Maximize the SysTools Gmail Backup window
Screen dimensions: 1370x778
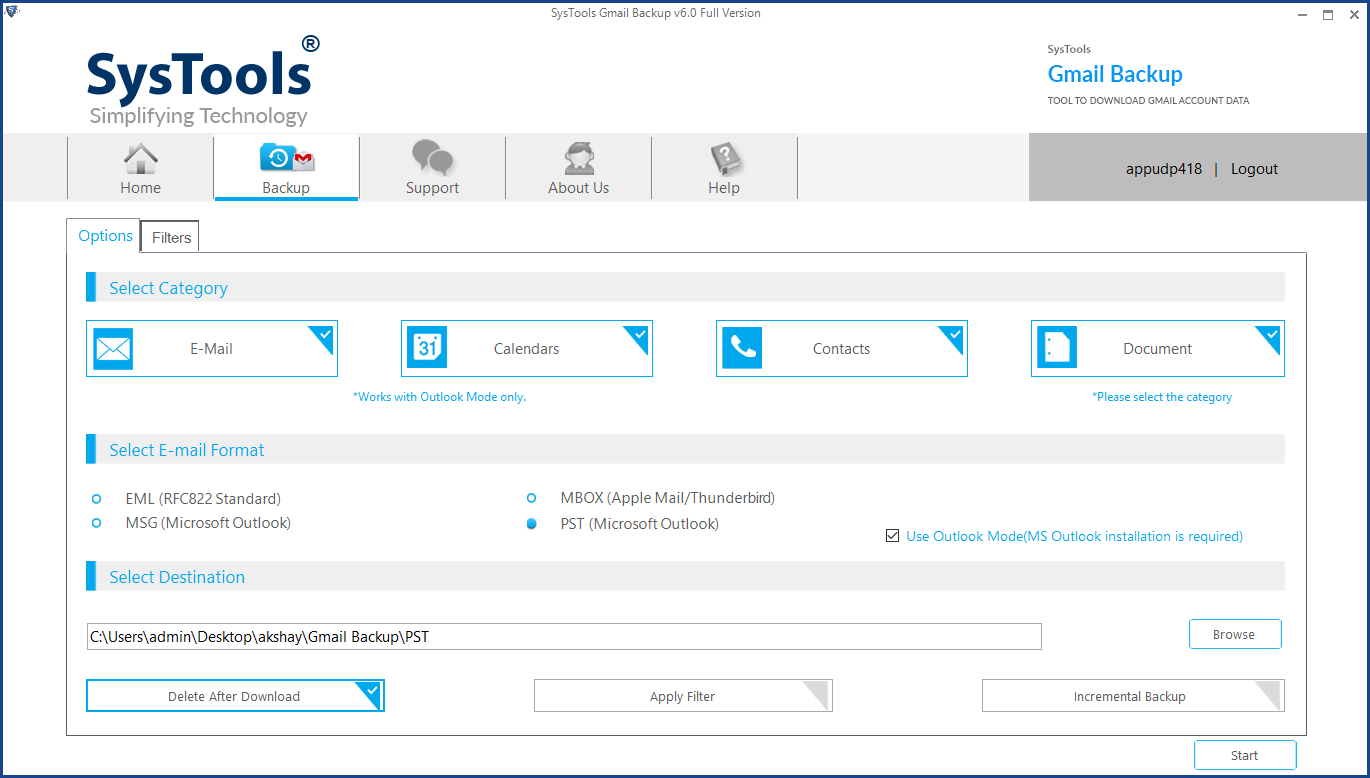coord(1328,14)
